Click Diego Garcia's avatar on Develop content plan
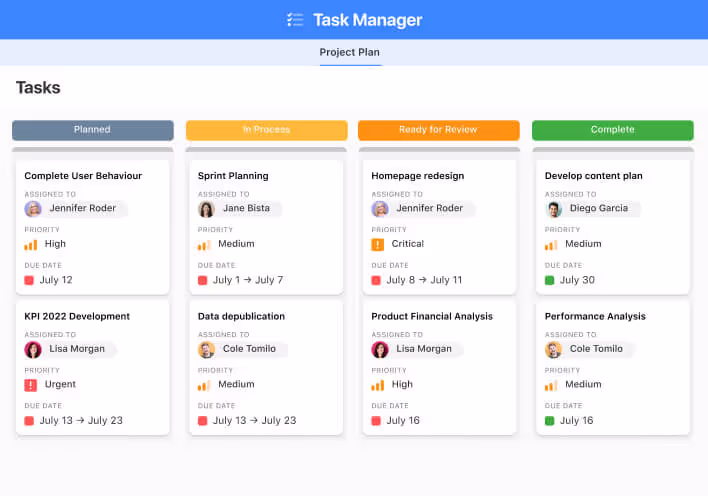Image resolution: width=708 pixels, height=496 pixels. point(553,209)
